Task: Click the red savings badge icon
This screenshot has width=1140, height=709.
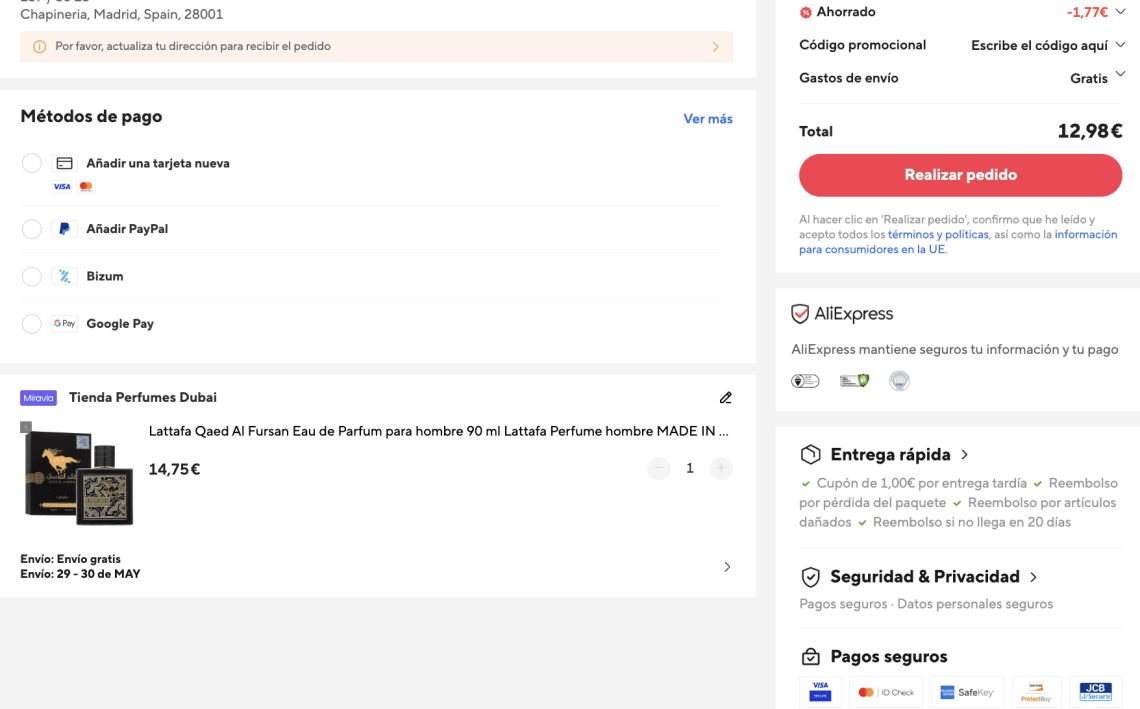Action: (806, 12)
